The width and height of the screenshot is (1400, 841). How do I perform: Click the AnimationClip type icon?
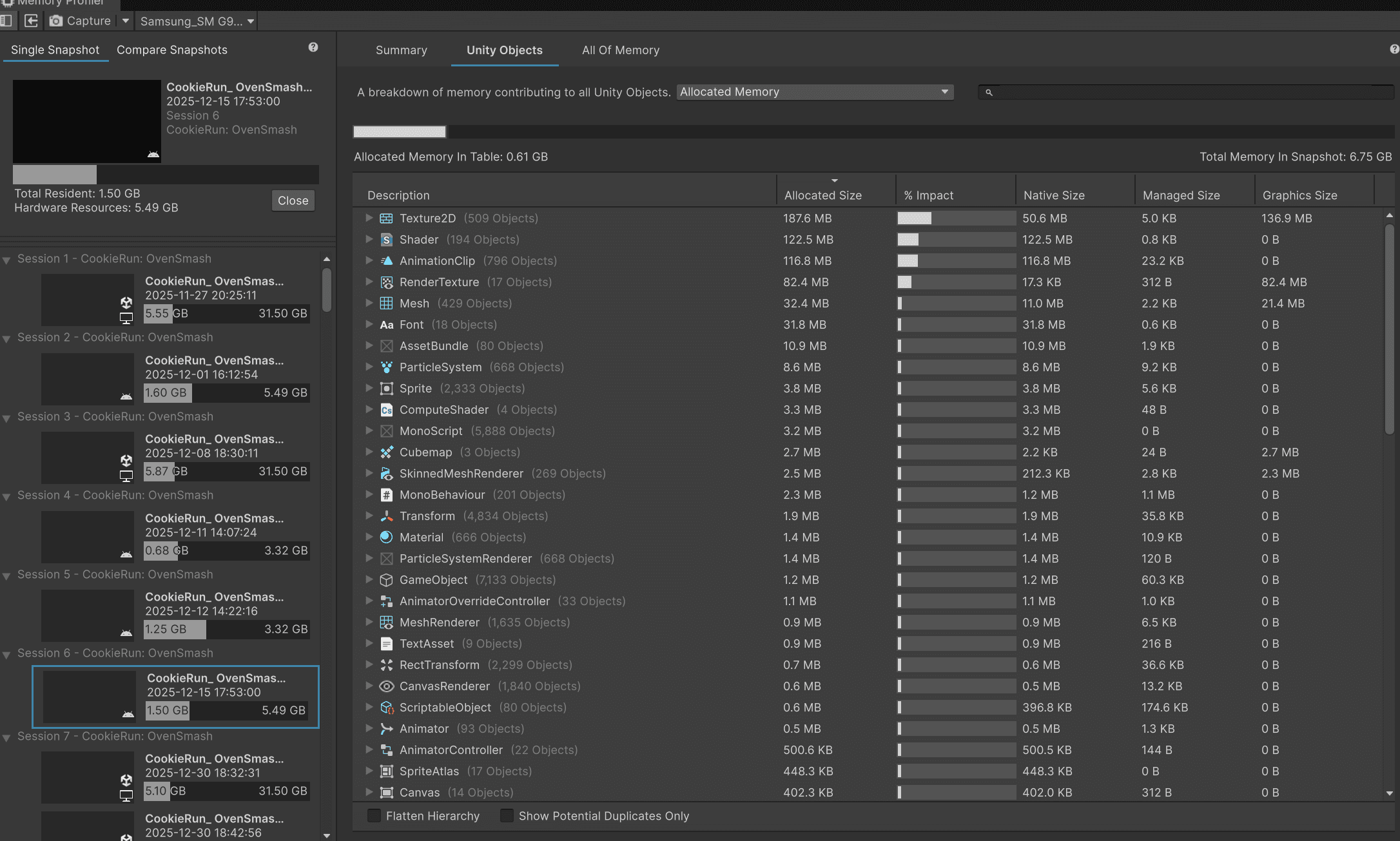pyautogui.click(x=386, y=261)
